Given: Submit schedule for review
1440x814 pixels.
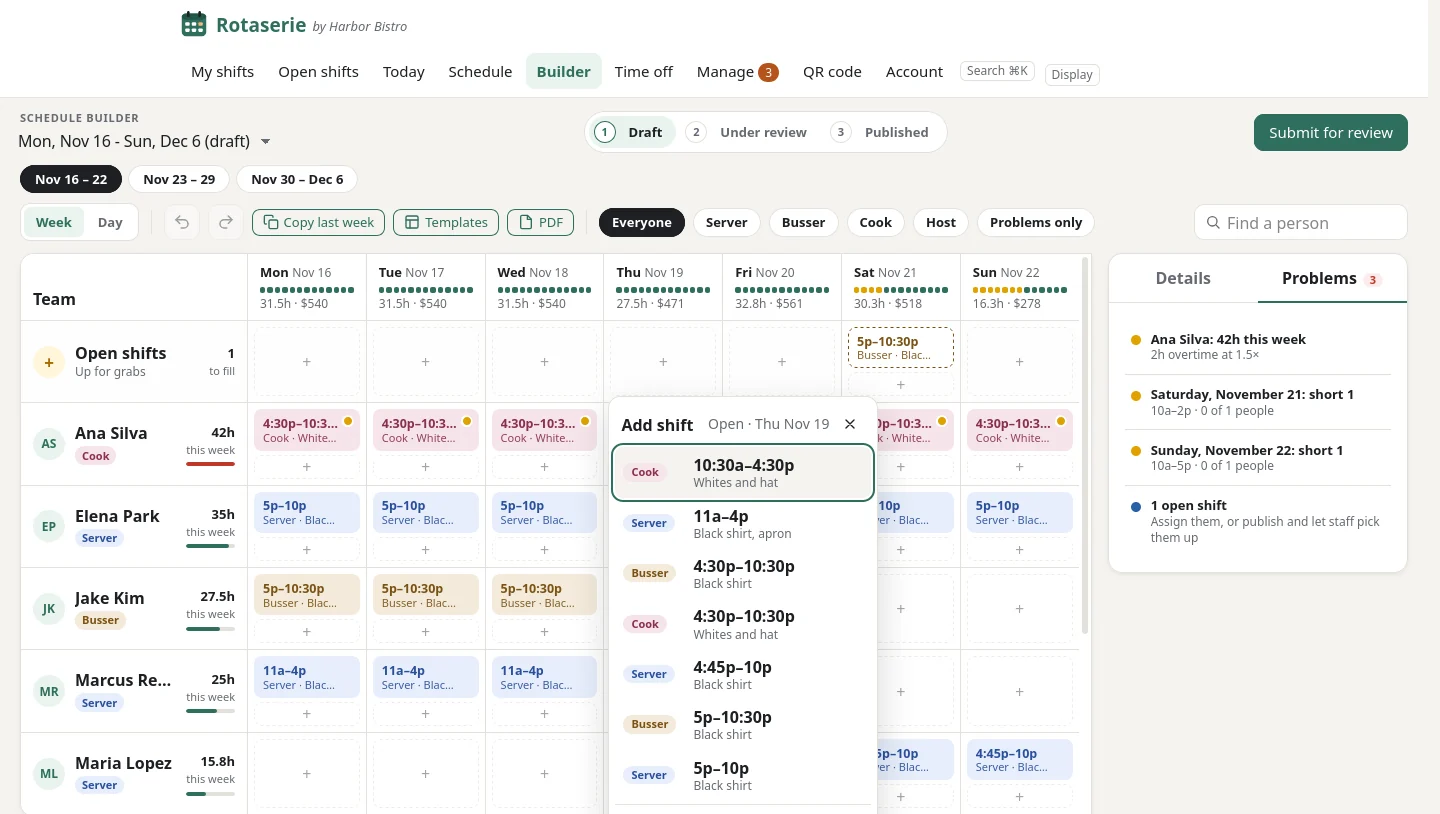Looking at the screenshot, I should (x=1331, y=132).
